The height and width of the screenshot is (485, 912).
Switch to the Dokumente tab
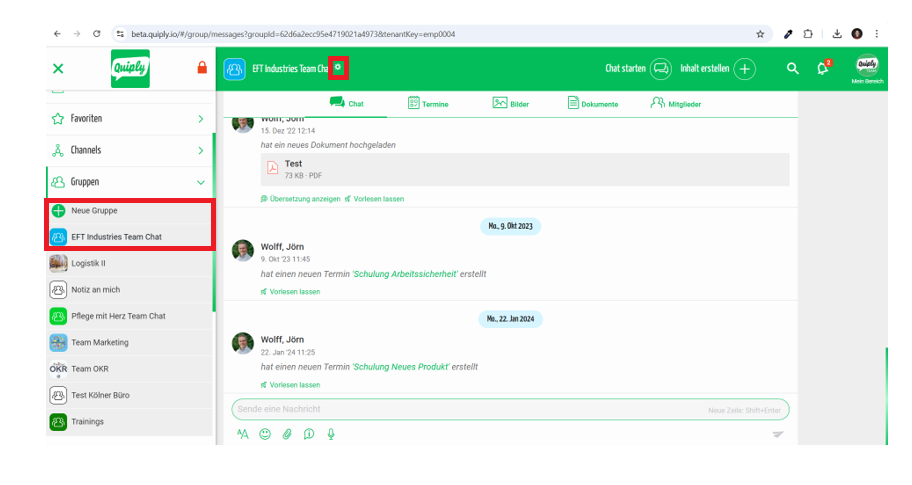point(593,104)
